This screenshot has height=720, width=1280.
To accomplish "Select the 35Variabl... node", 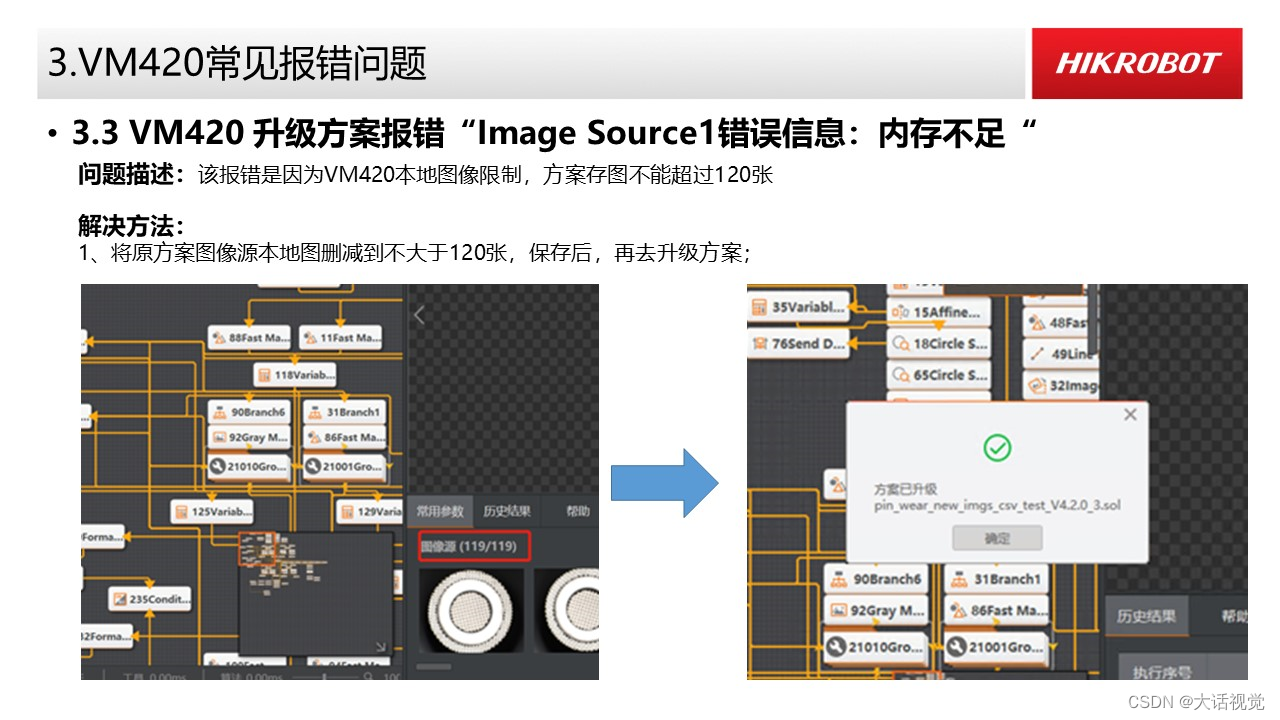I will pyautogui.click(x=798, y=307).
